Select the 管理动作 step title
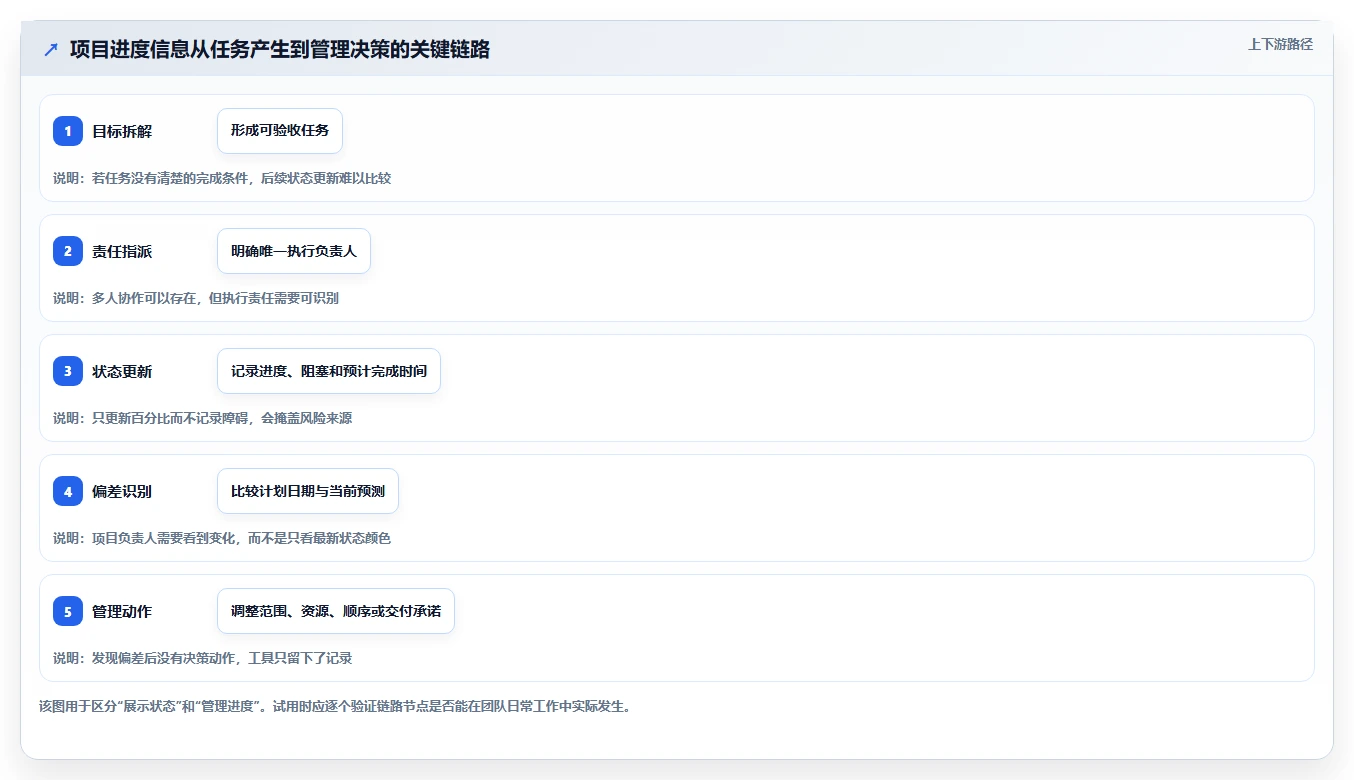 tap(122, 611)
